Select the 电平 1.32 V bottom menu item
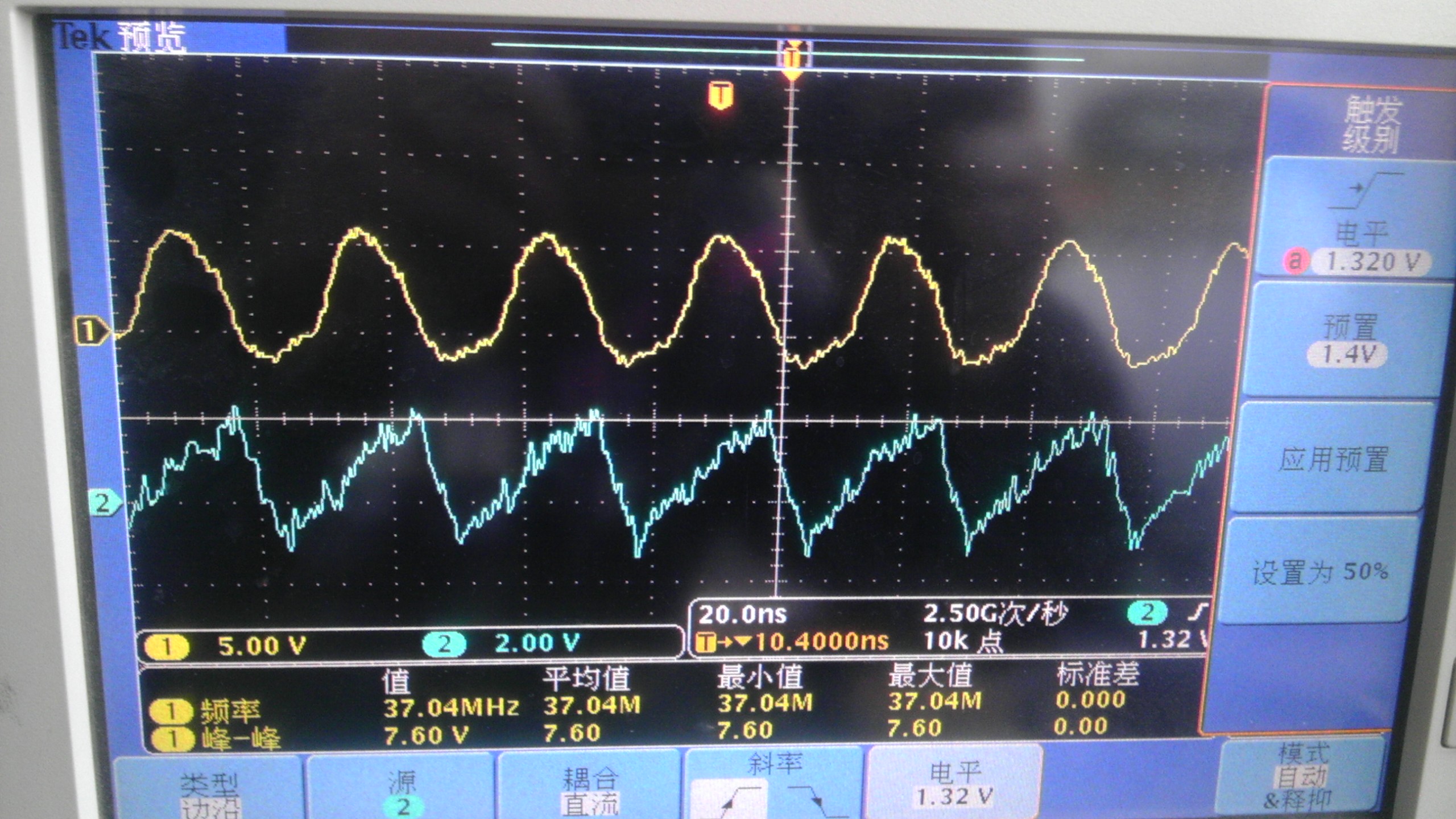1456x819 pixels. pyautogui.click(x=954, y=785)
